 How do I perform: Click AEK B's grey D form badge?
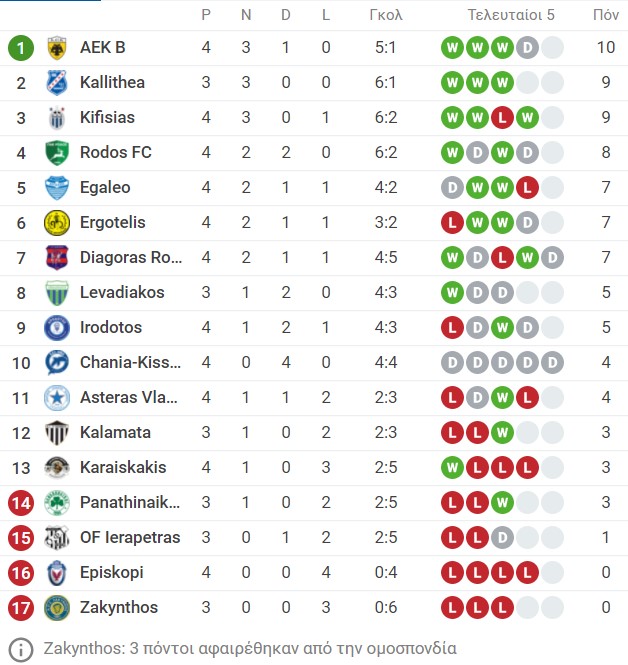point(528,48)
